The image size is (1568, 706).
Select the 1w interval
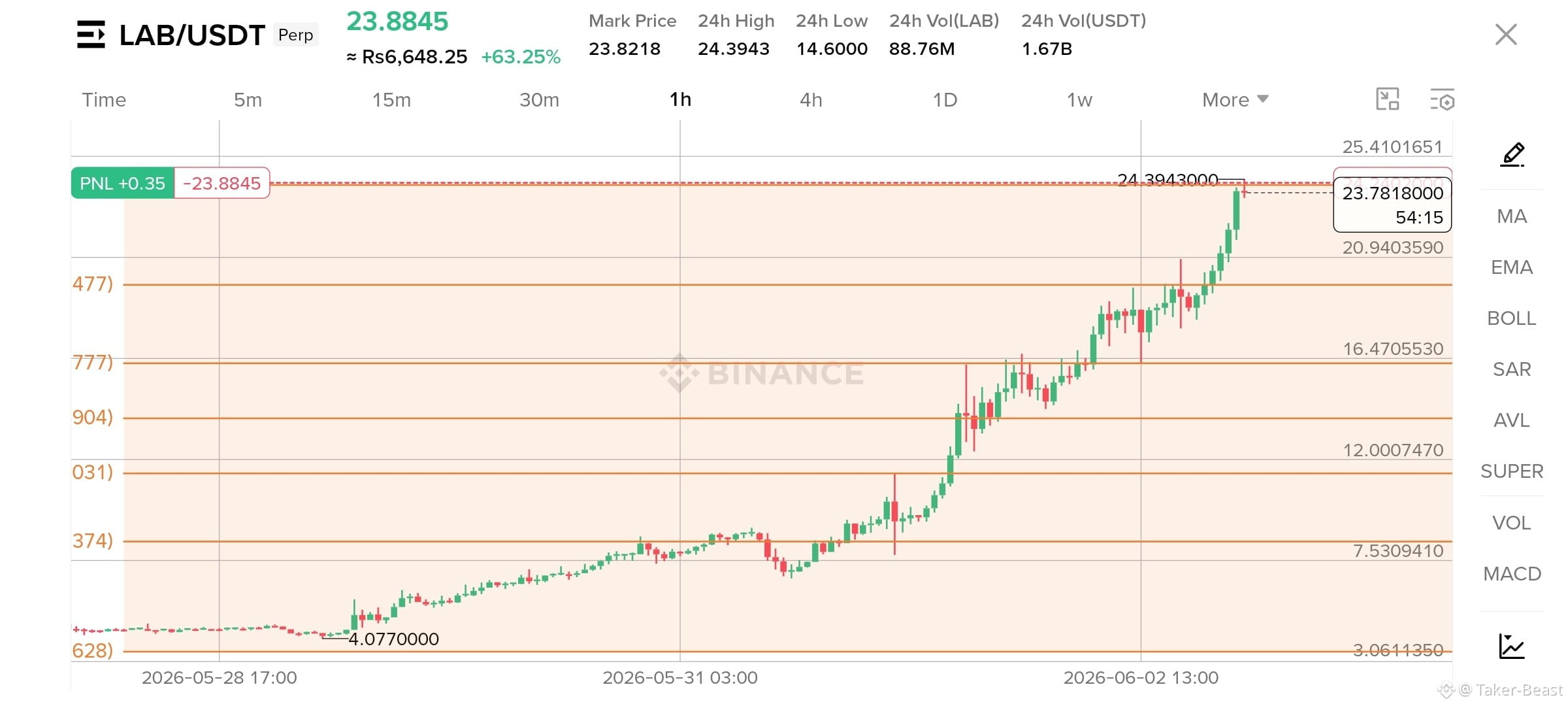[x=1079, y=99]
